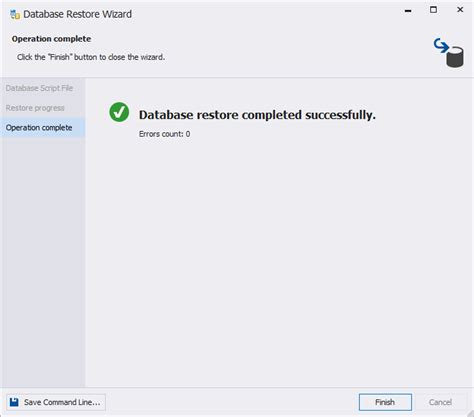The width and height of the screenshot is (474, 417).
Task: Click the Database restore completed successfully message
Action: tap(257, 115)
